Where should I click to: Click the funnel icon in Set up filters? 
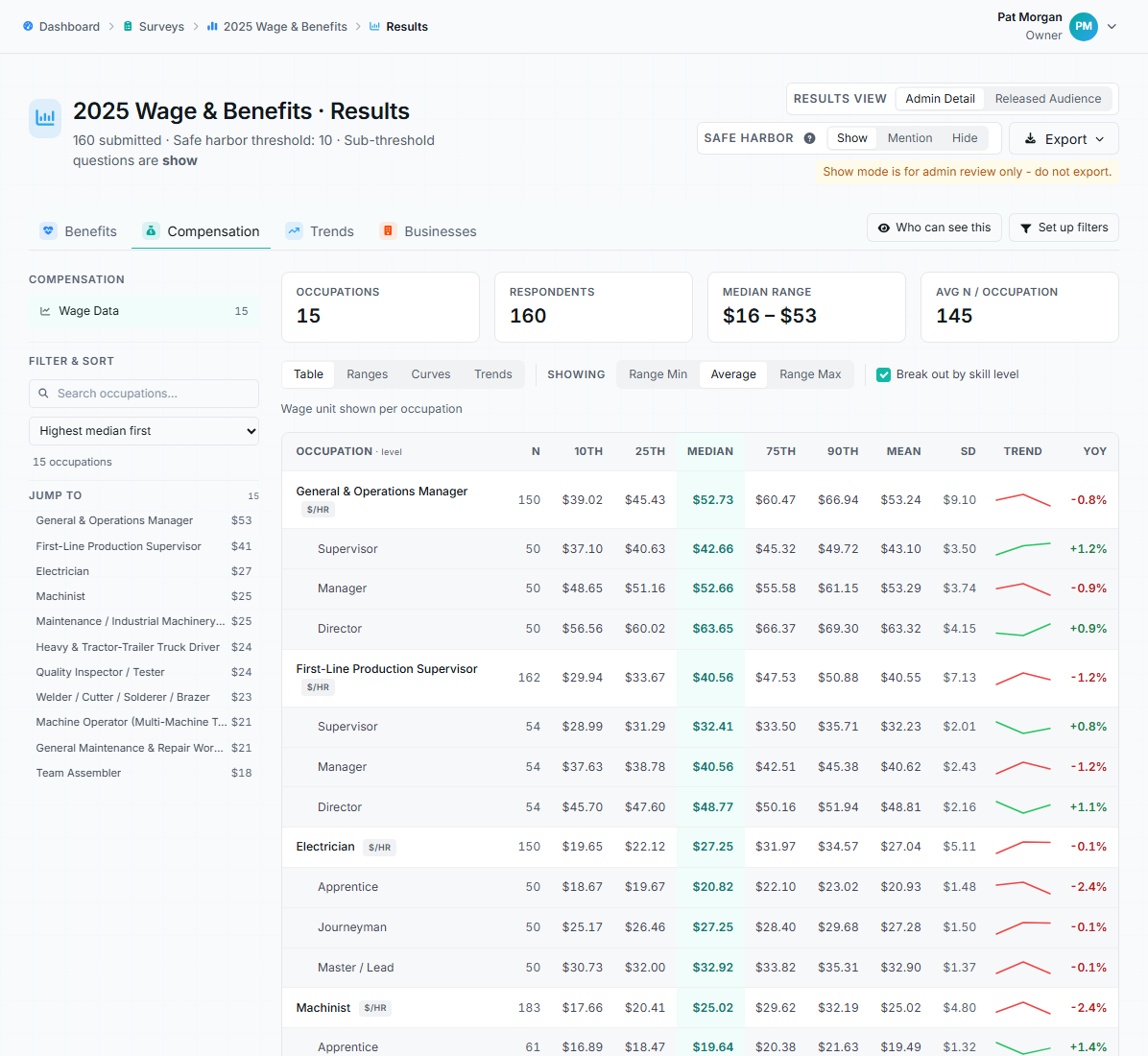click(x=1026, y=228)
